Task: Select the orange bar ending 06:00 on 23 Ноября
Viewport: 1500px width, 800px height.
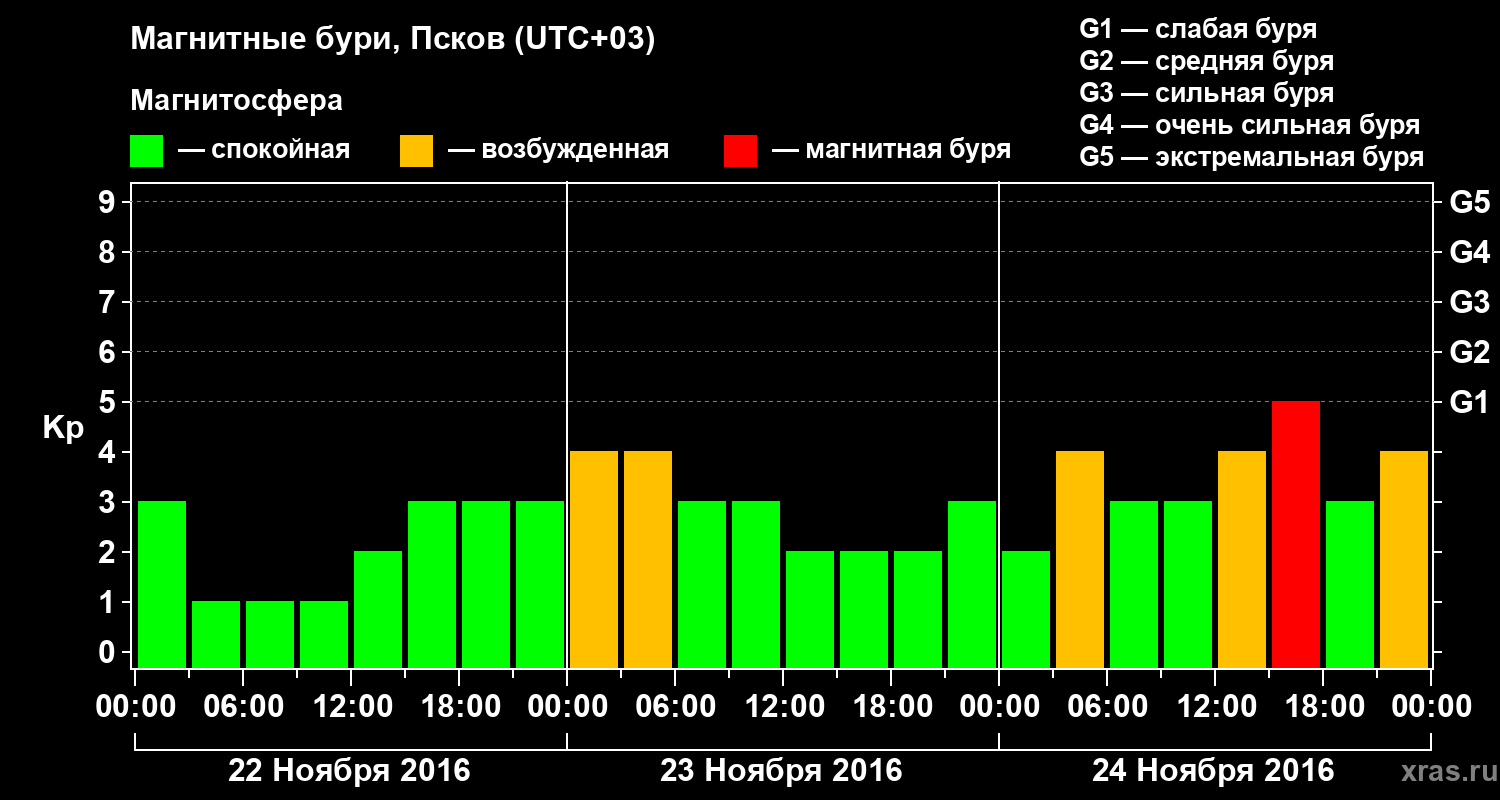Action: coord(648,559)
